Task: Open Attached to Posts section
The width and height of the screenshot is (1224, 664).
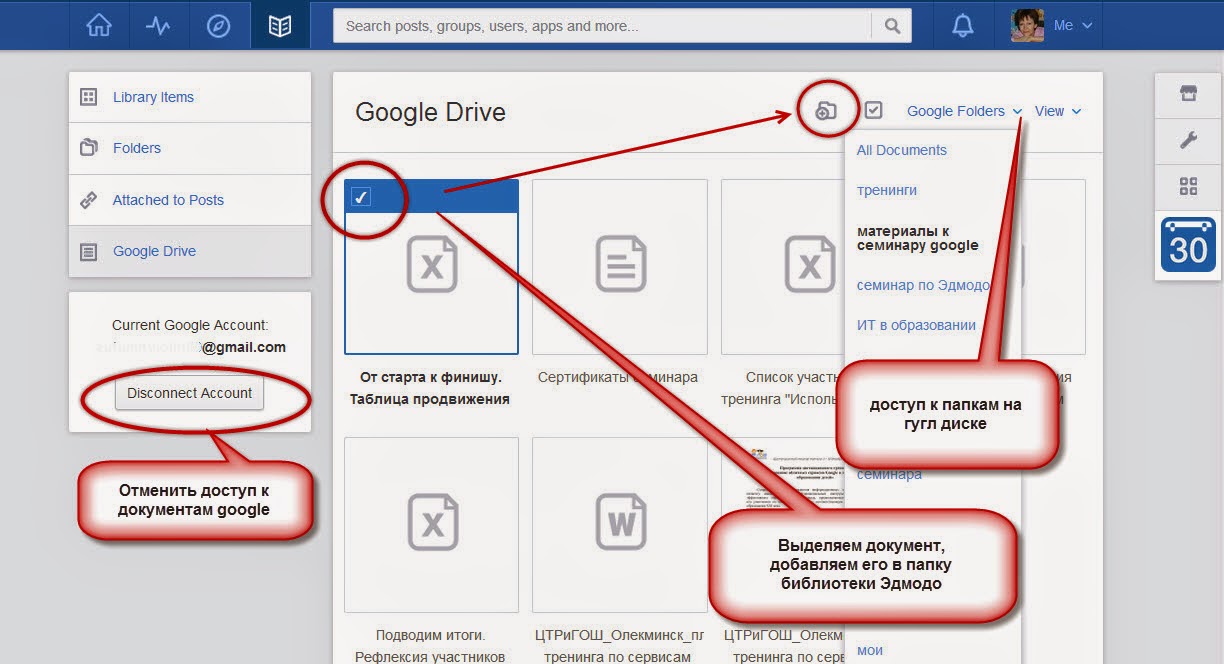Action: pos(190,200)
